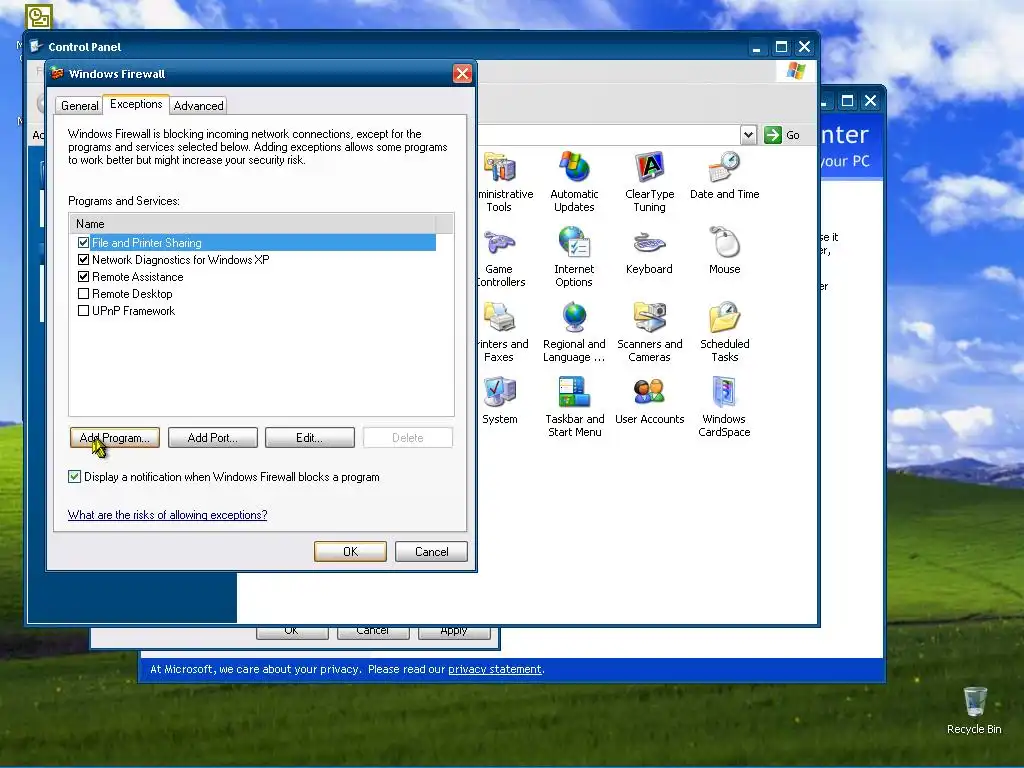This screenshot has width=1024, height=768.
Task: Click the Add Port button
Action: pos(213,438)
